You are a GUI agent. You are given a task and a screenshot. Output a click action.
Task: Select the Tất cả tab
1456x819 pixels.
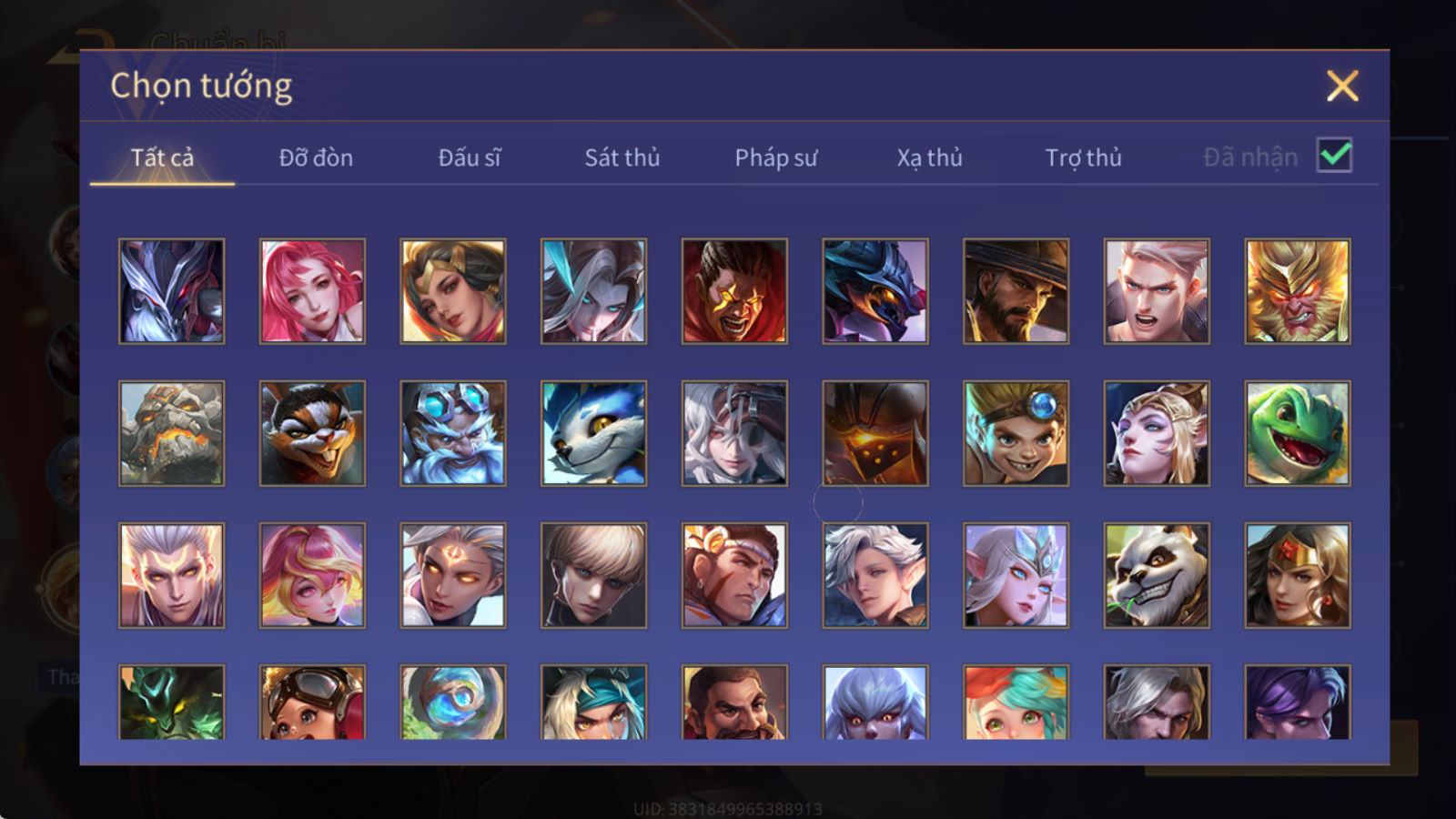click(x=162, y=157)
